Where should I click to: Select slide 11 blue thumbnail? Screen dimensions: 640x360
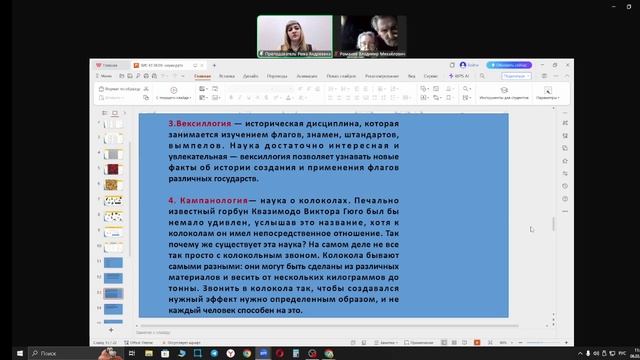pos(113,262)
